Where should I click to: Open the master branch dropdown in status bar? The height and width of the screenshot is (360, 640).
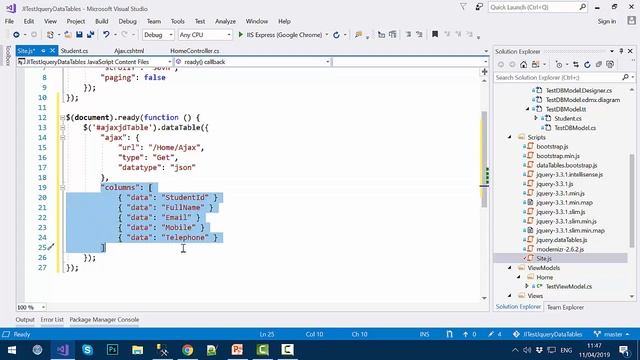[x=611, y=334]
